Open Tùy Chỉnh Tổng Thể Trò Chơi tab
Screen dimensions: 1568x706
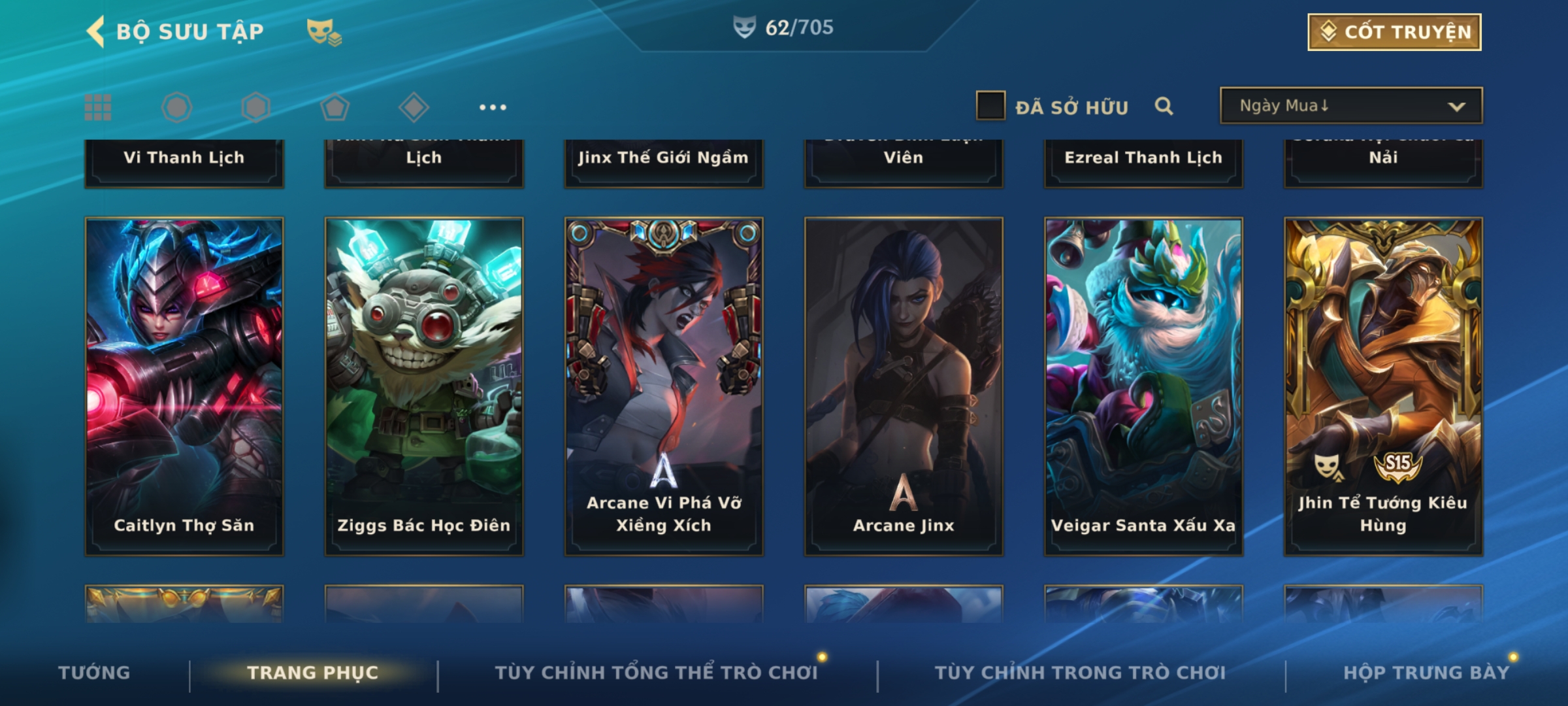tap(656, 673)
